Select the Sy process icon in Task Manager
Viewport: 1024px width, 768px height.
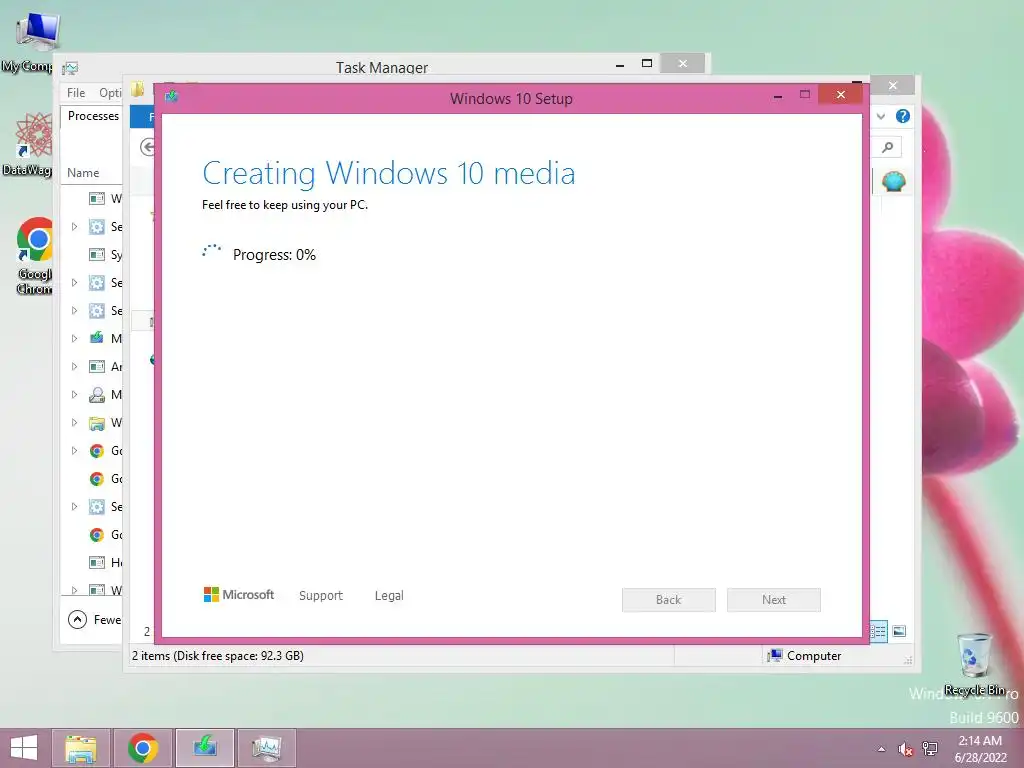coord(97,255)
